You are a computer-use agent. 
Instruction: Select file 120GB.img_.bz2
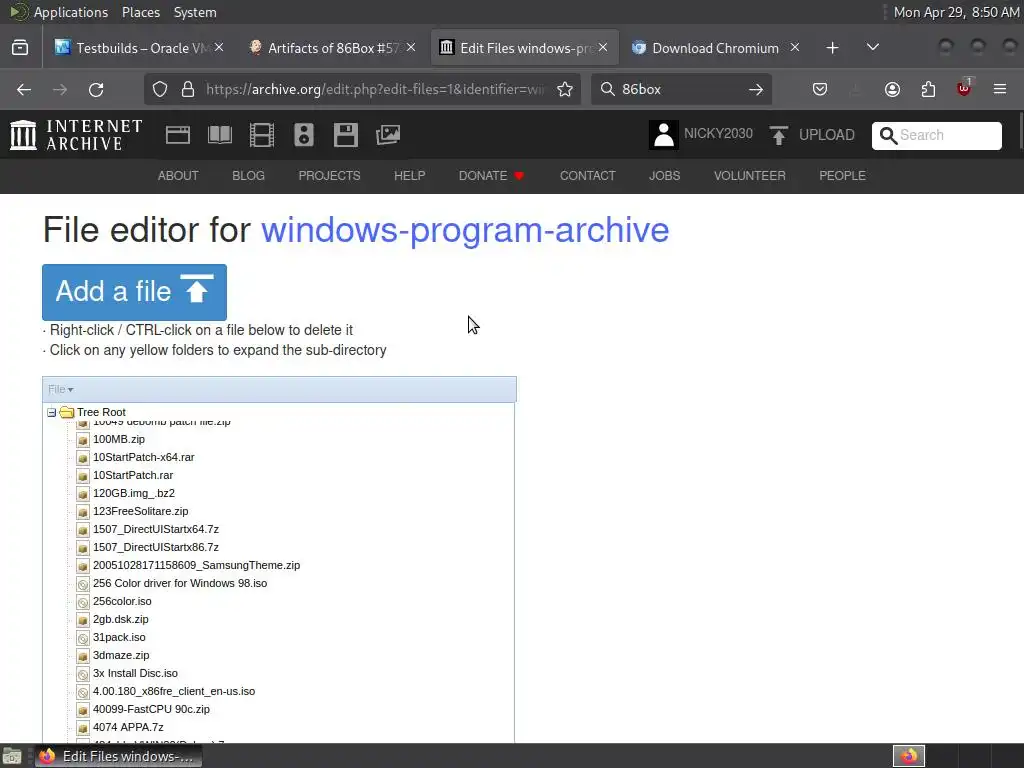pos(134,493)
